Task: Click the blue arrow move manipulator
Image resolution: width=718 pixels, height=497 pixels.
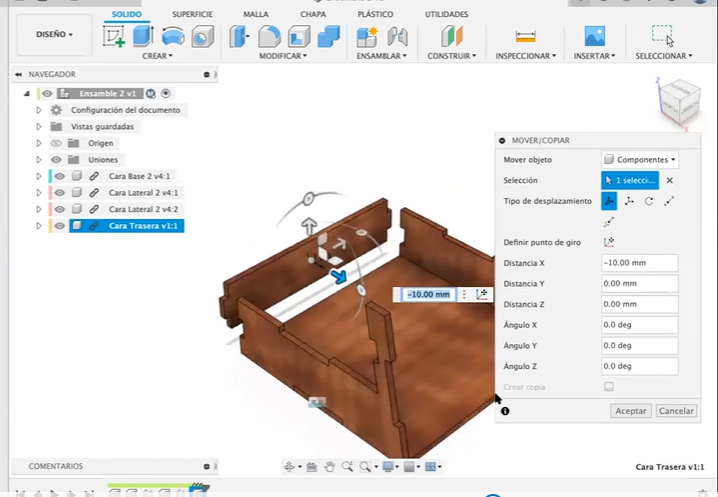Action: [x=339, y=276]
